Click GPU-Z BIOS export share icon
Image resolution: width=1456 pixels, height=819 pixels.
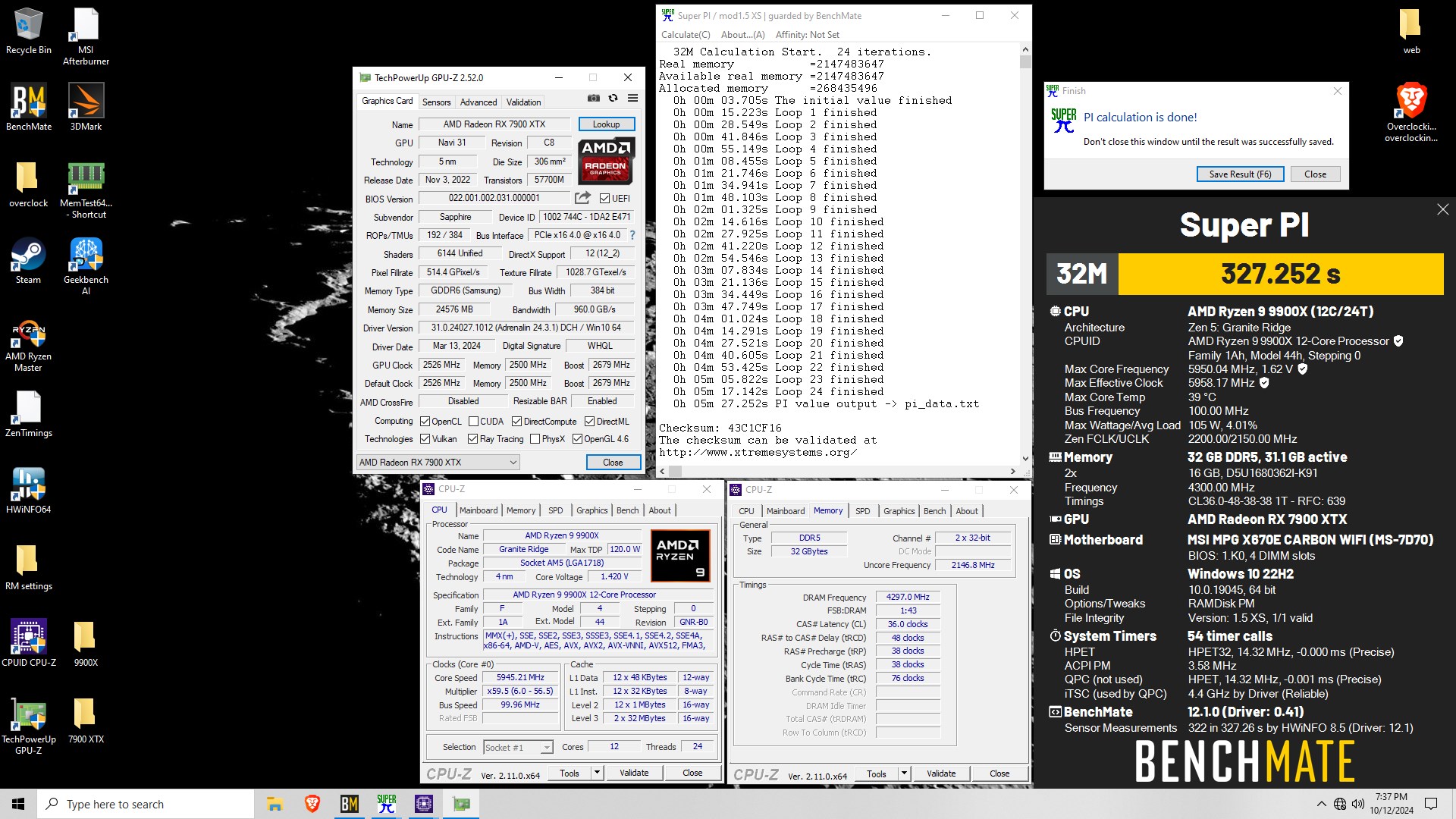582,198
